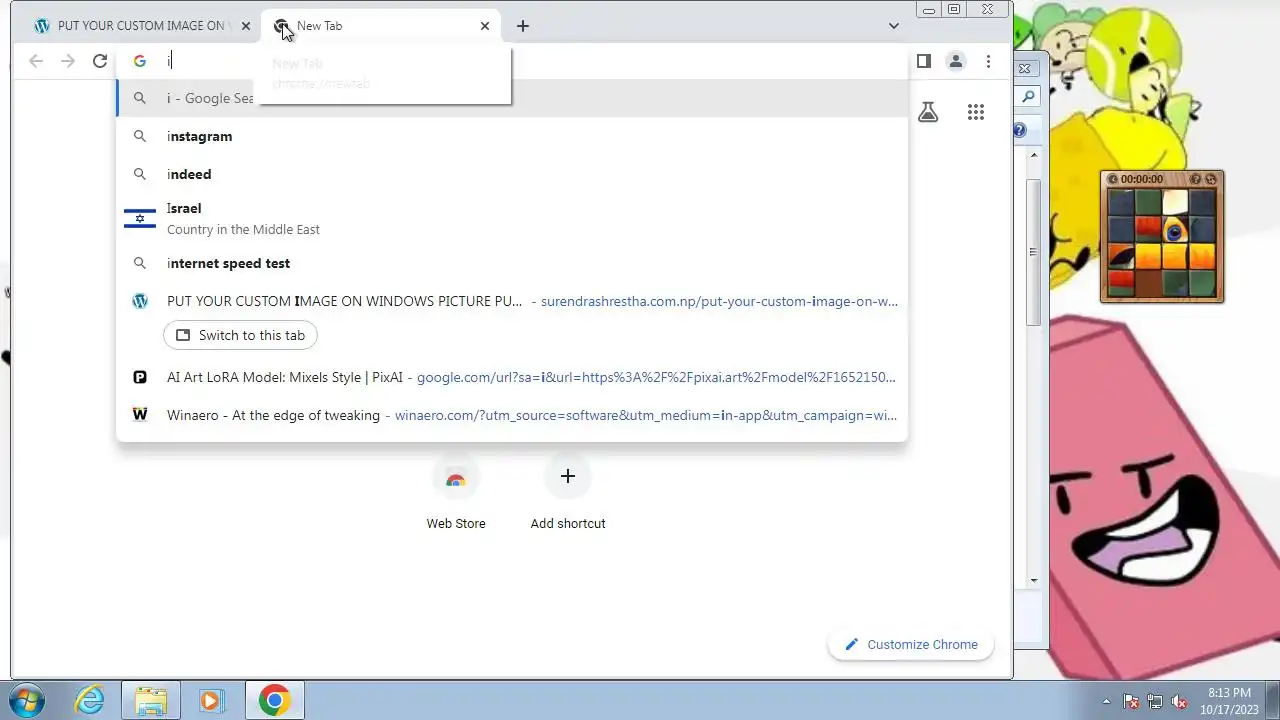Viewport: 1280px width, 720px height.
Task: Close the PUT YOUR CUSTOM IMAGE tab
Action: pos(246,26)
